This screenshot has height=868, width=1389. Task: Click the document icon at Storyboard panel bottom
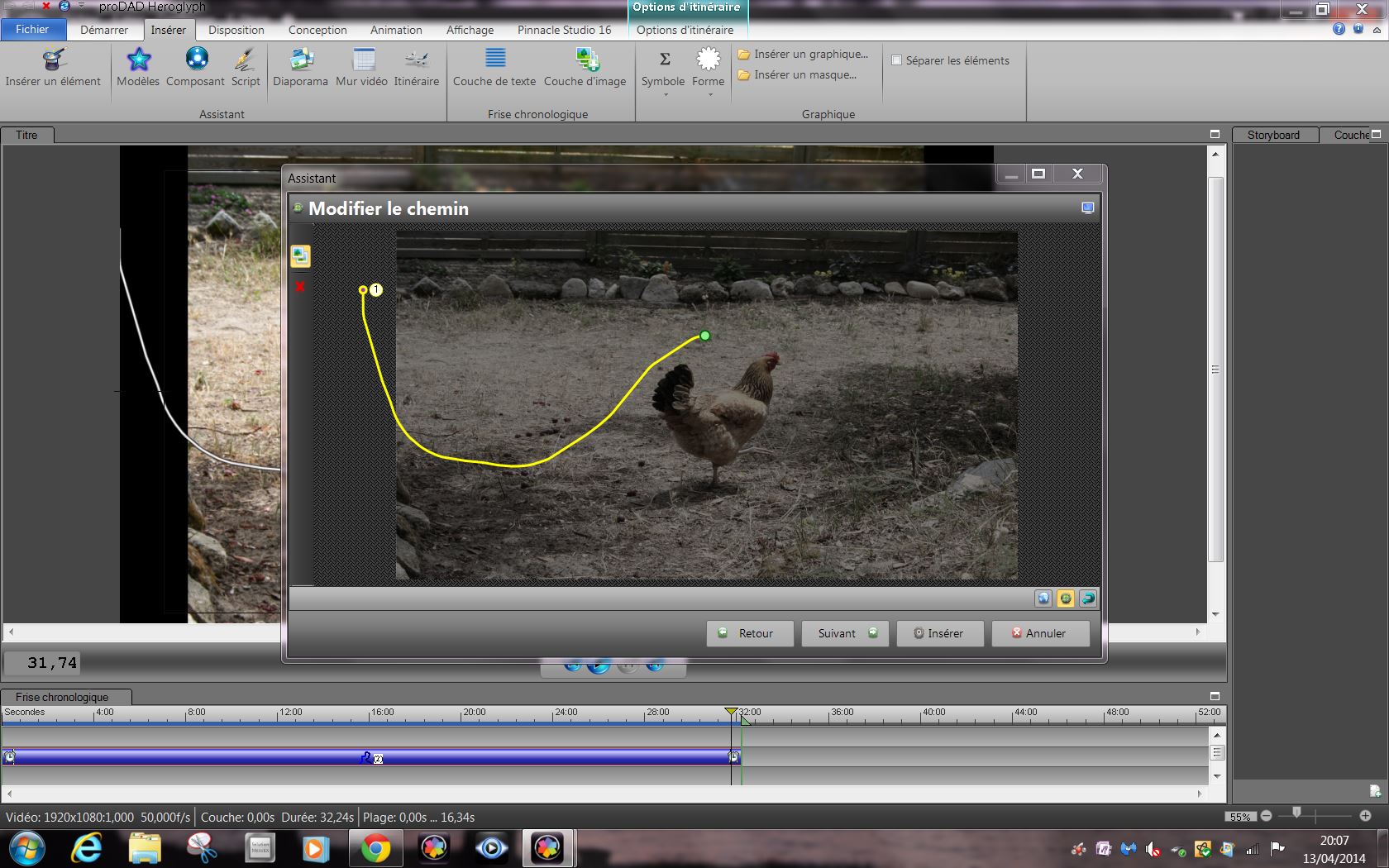coord(1374,791)
